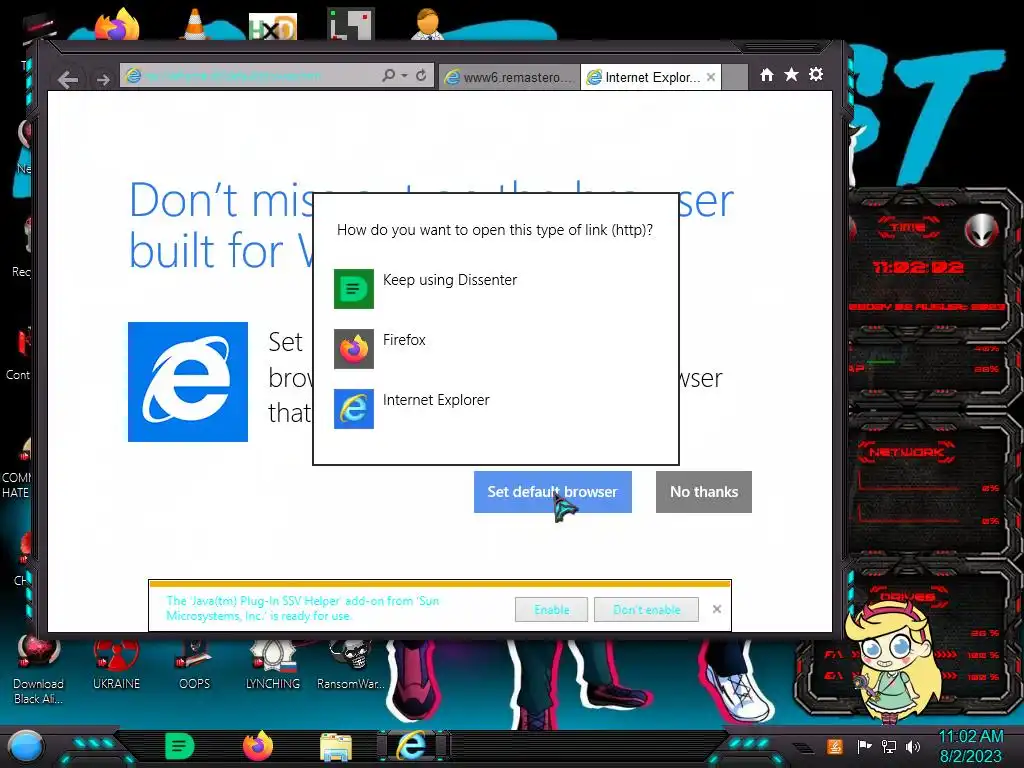1024x768 pixels.
Task: Open the LYNCHING desktop icon
Action: [x=273, y=665]
